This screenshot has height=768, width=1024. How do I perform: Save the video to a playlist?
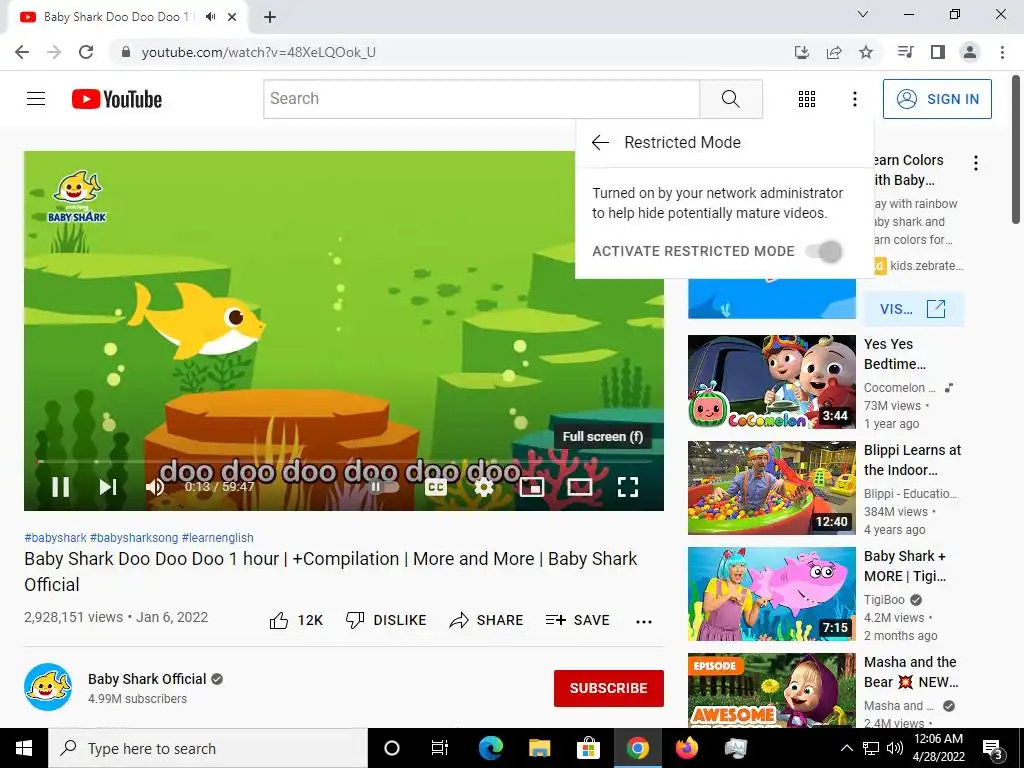click(577, 620)
